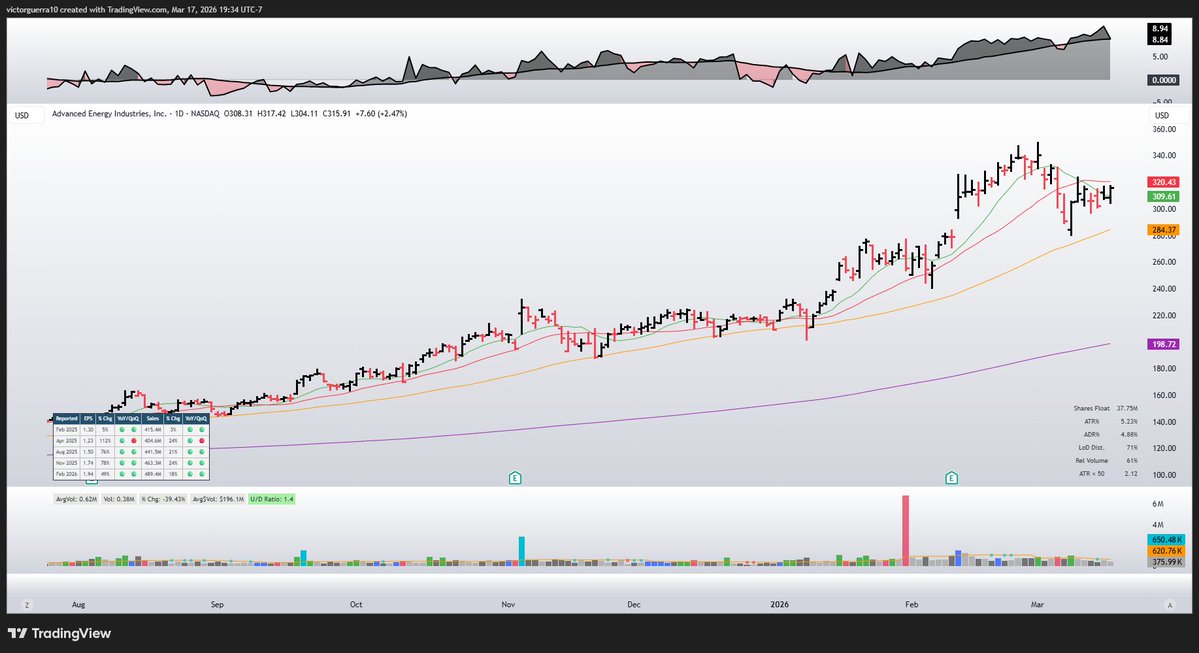Click the Sep label on the time axis
The image size is (1199, 653).
(217, 604)
